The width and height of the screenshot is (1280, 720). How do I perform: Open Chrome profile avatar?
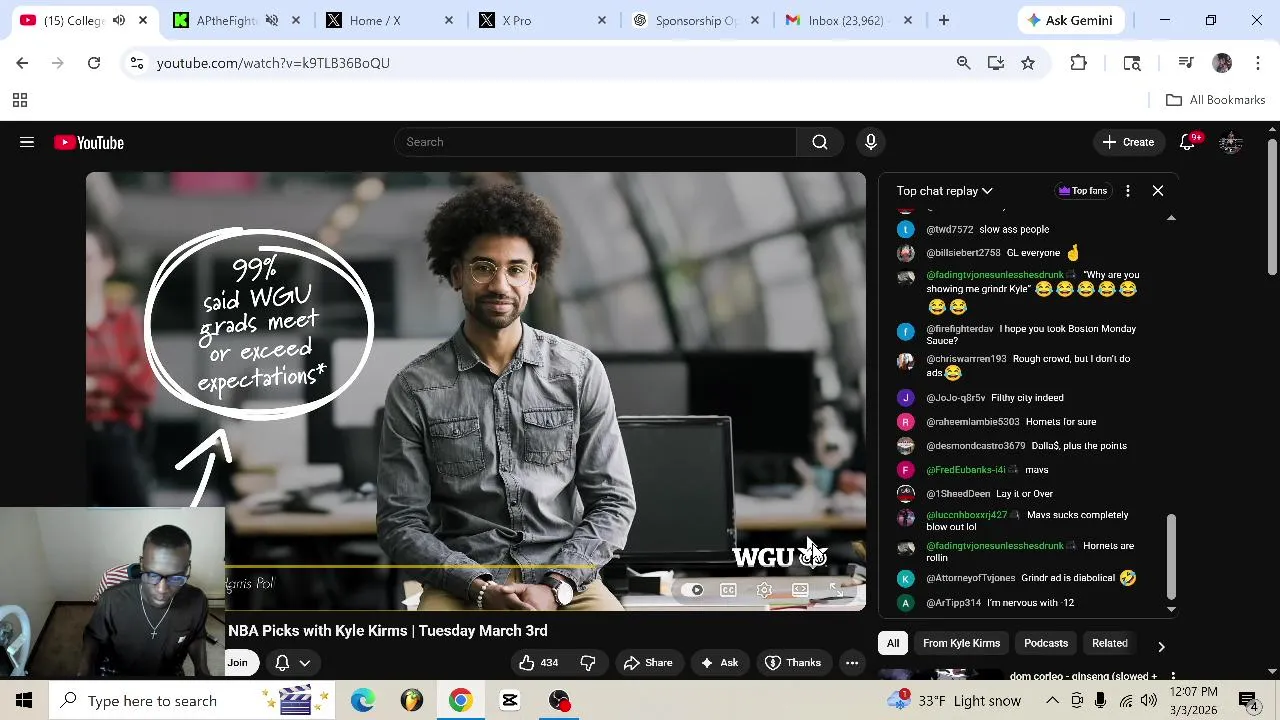[x=1222, y=63]
